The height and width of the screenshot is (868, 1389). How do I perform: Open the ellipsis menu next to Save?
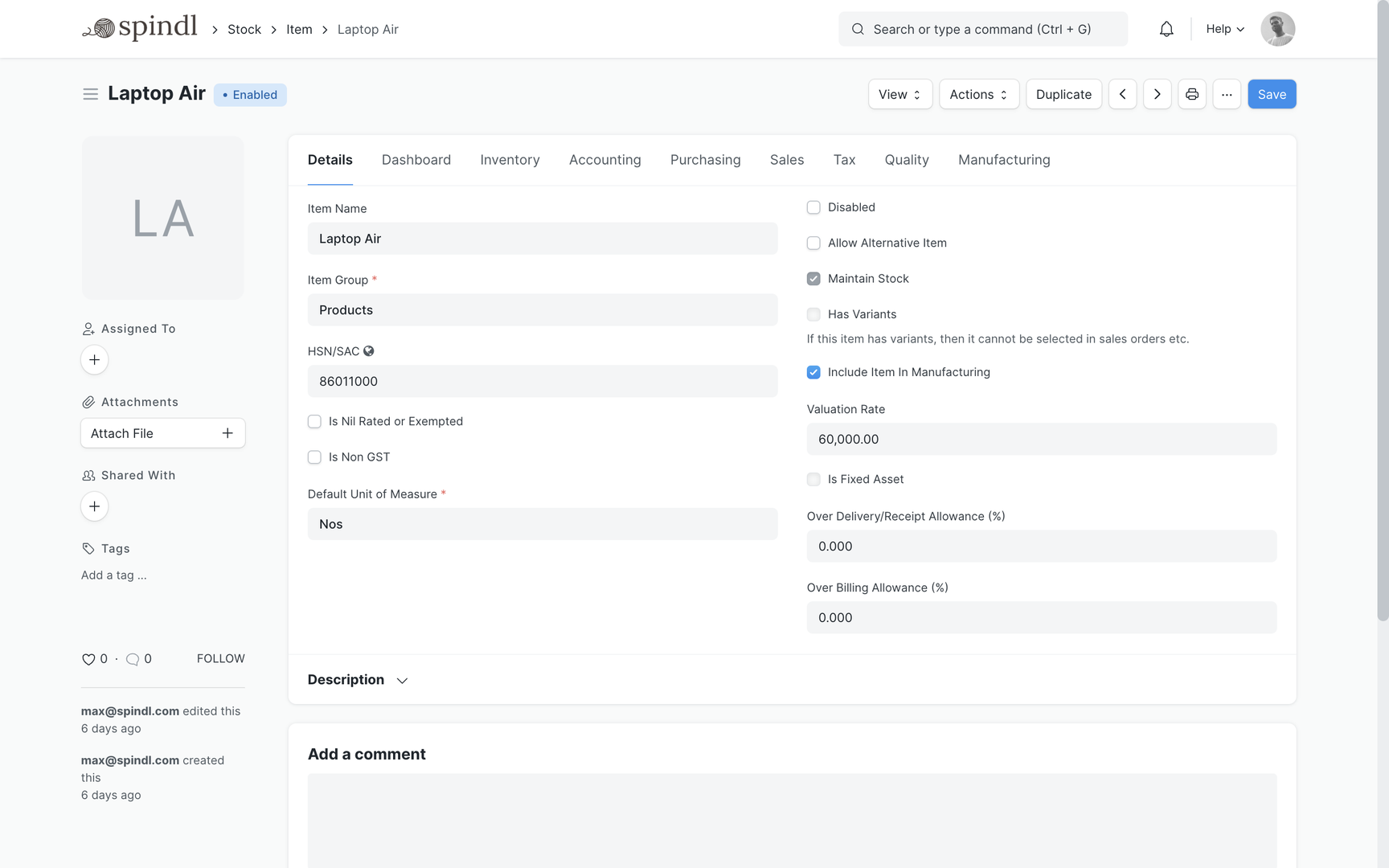(1227, 94)
